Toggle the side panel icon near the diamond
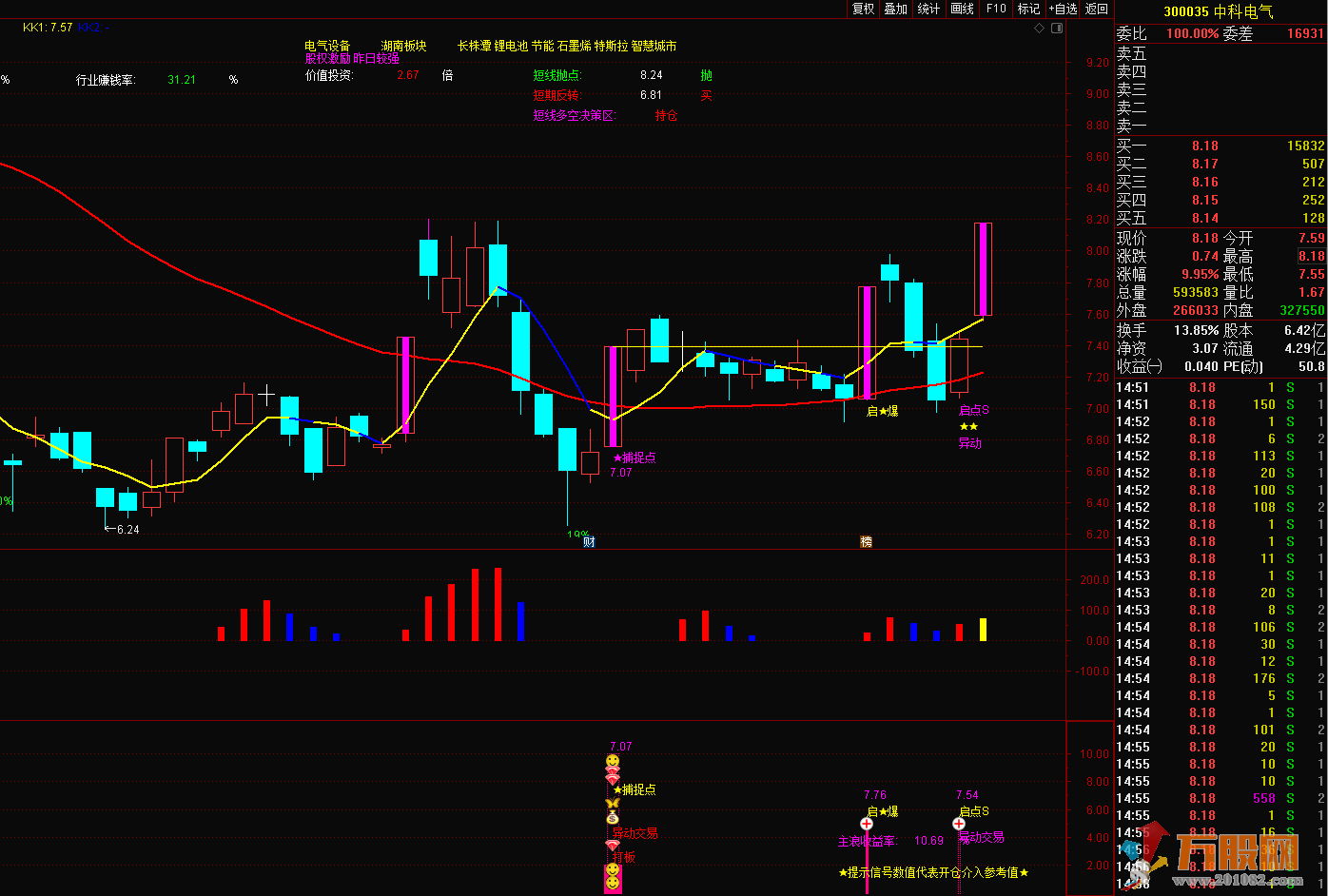 coord(1057,29)
